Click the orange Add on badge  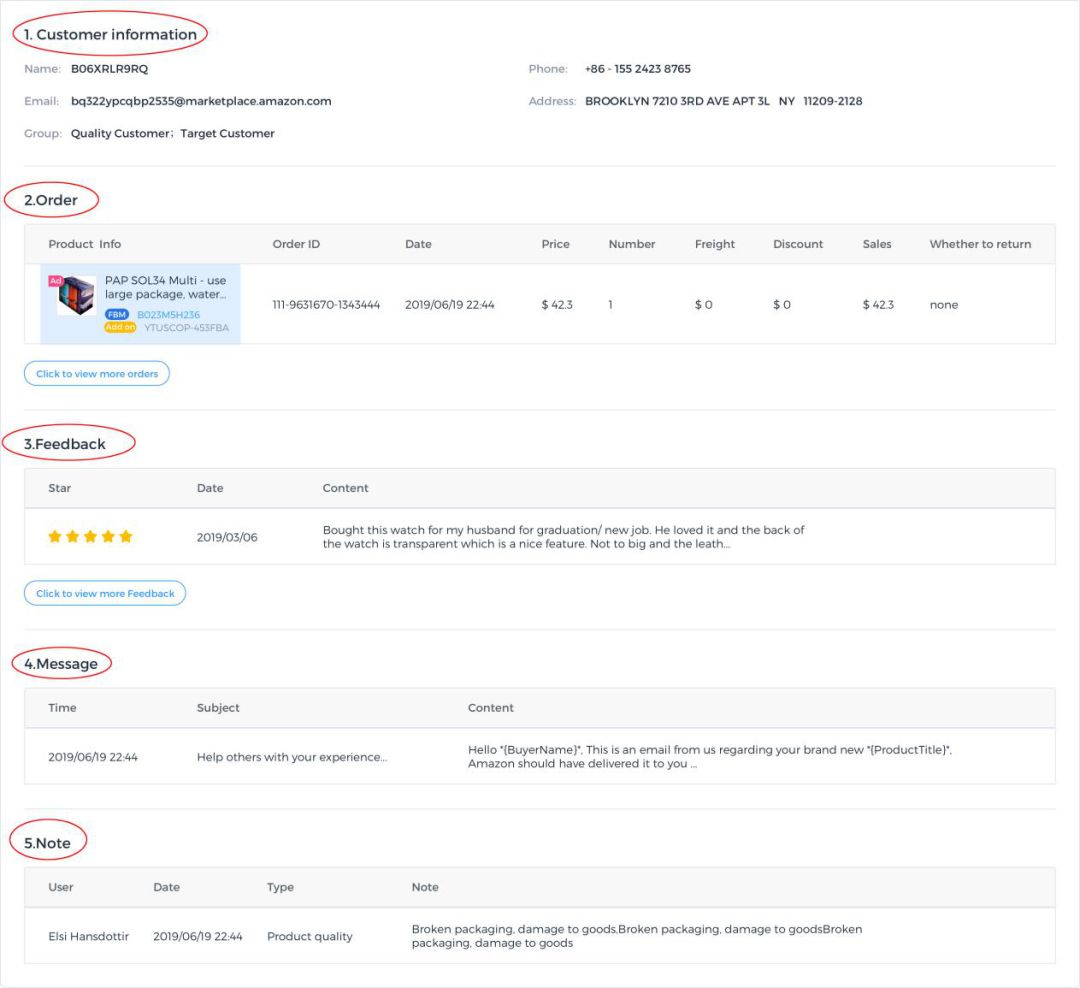pos(120,327)
